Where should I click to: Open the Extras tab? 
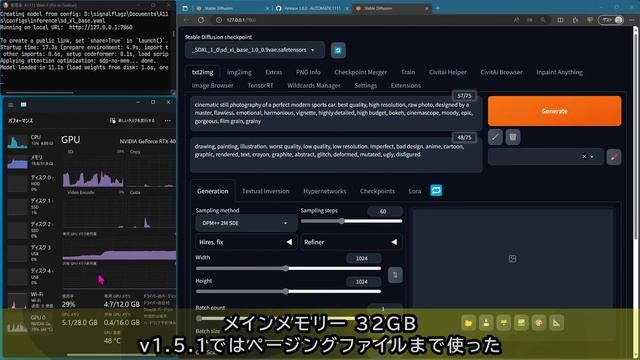tap(273, 72)
